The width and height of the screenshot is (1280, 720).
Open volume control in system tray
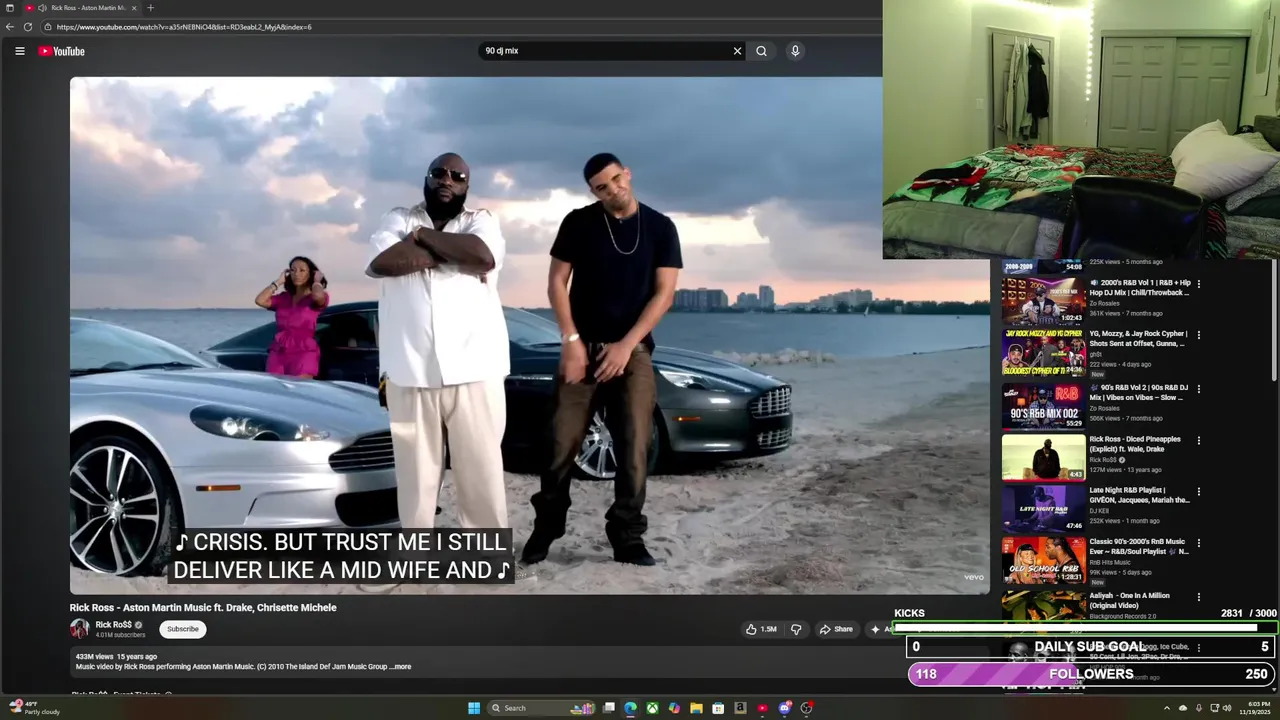(1227, 708)
